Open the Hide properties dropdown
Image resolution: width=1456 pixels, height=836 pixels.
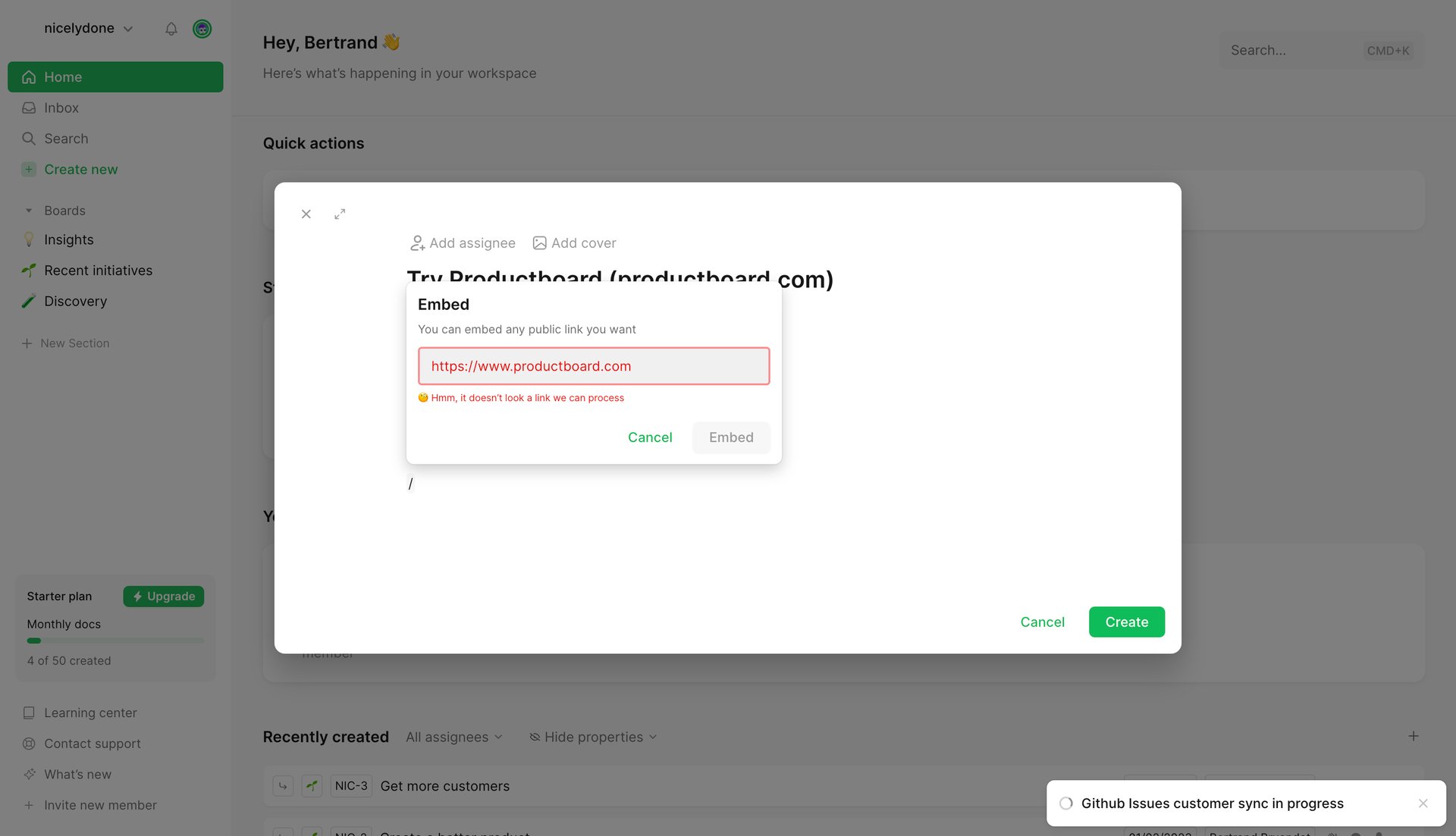[592, 736]
